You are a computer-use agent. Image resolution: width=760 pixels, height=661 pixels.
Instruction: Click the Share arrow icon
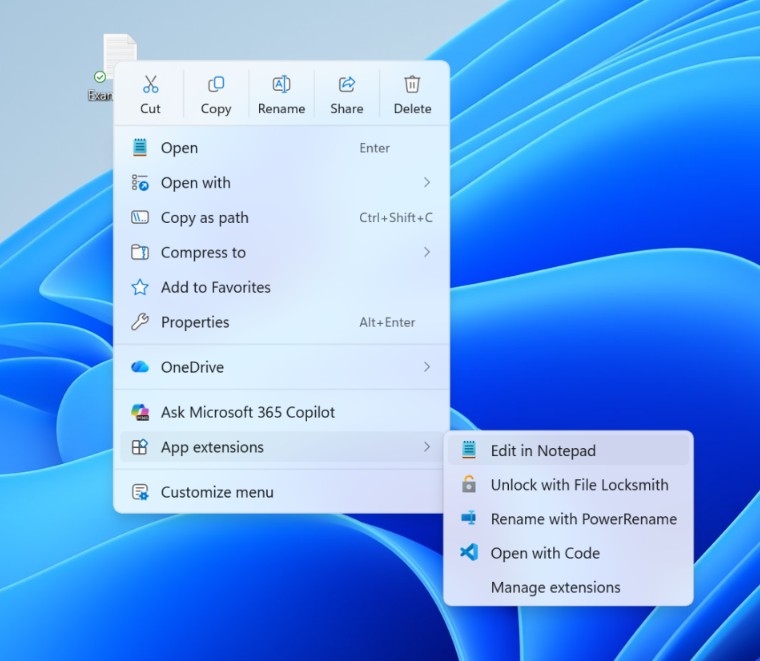pos(347,84)
